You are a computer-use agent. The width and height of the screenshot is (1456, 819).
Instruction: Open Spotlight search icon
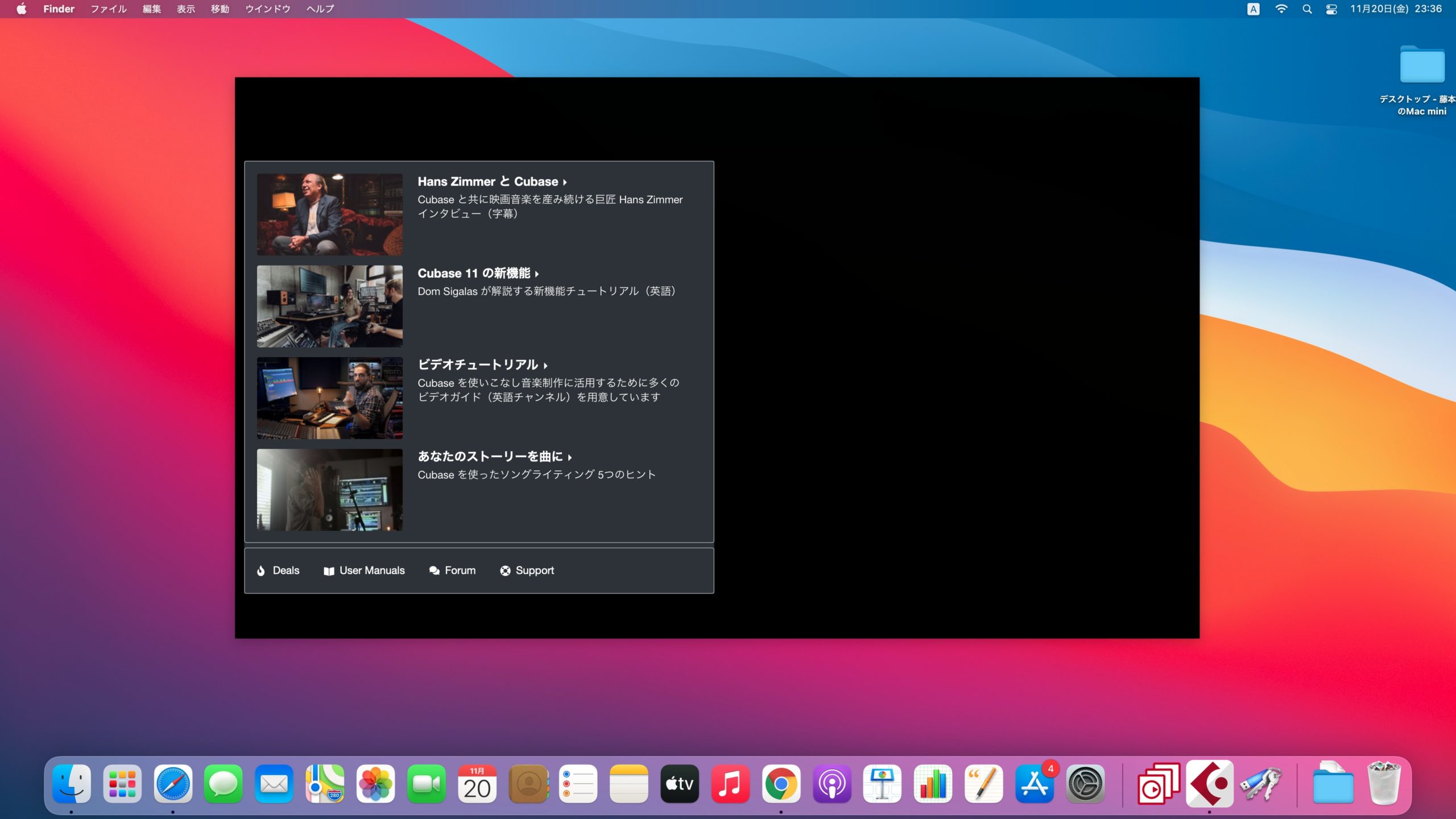coord(1307,9)
